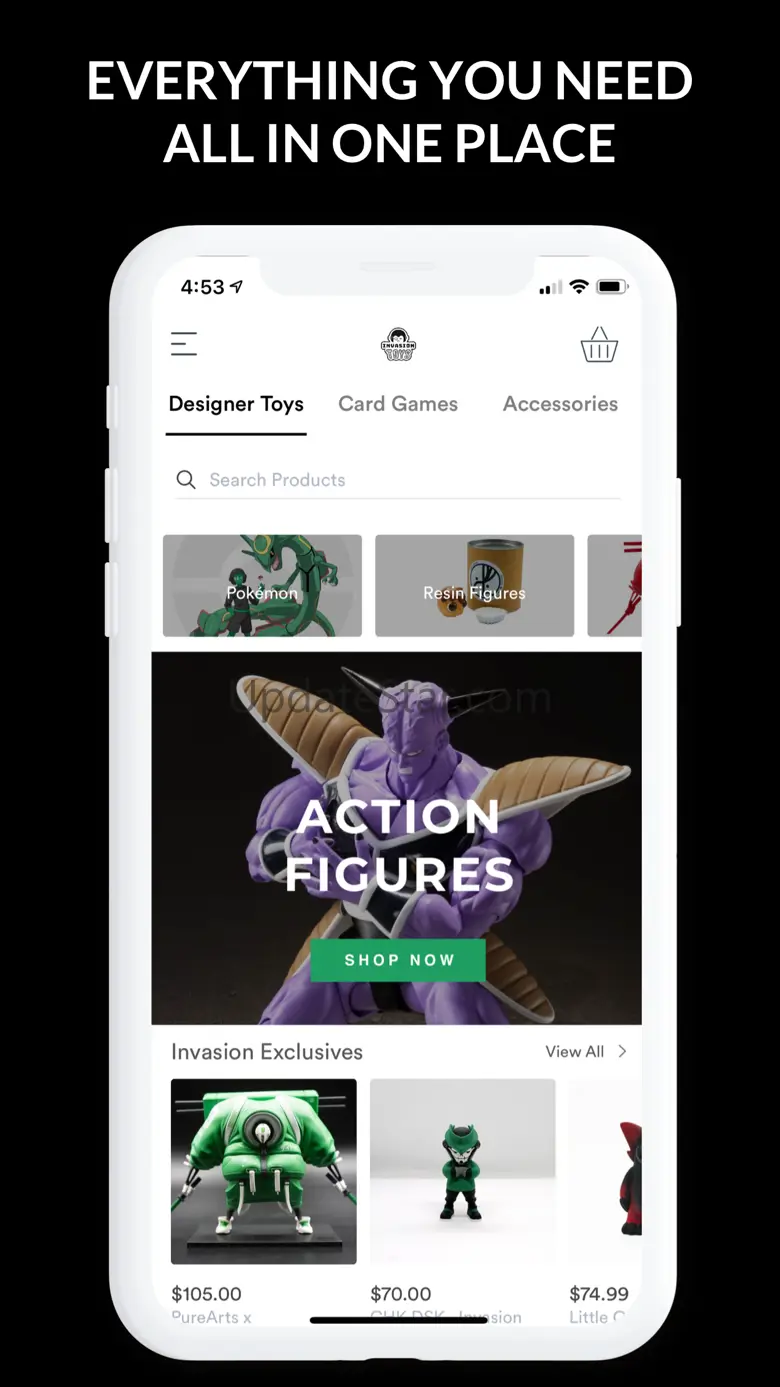Screen dimensions: 780x1387
Task: Tap the cellular signal bars icon
Action: point(550,288)
